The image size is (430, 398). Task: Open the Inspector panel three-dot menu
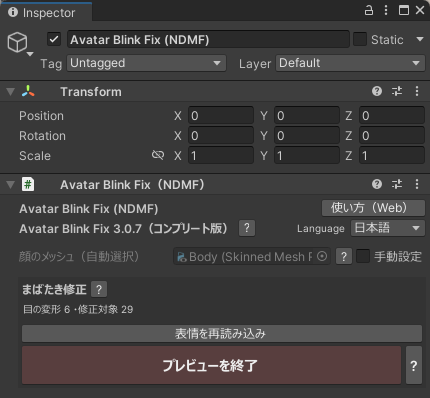[386, 10]
